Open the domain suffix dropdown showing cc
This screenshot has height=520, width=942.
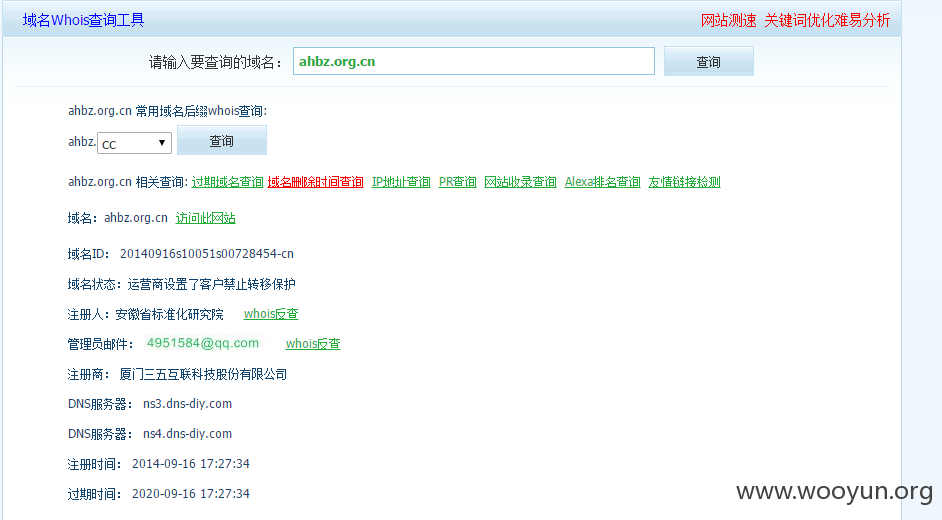[135, 144]
